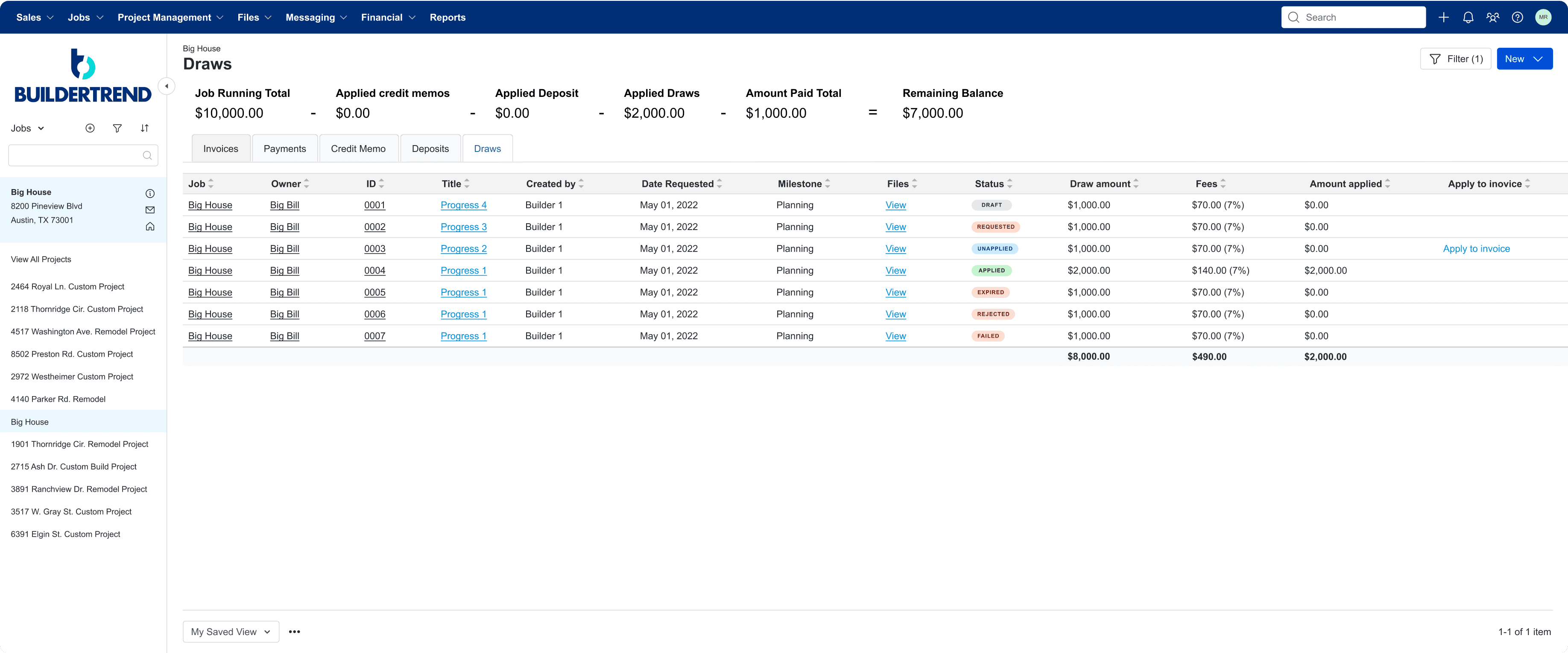Open the Reports menu item

(x=447, y=17)
